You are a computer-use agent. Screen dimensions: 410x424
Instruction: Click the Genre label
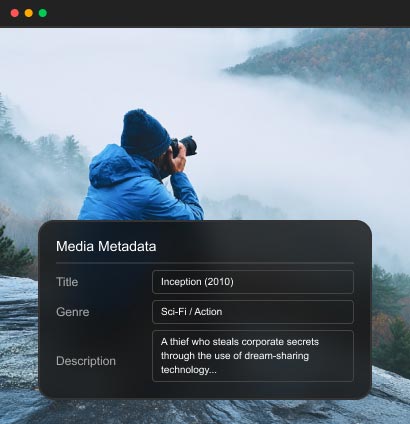pos(73,312)
